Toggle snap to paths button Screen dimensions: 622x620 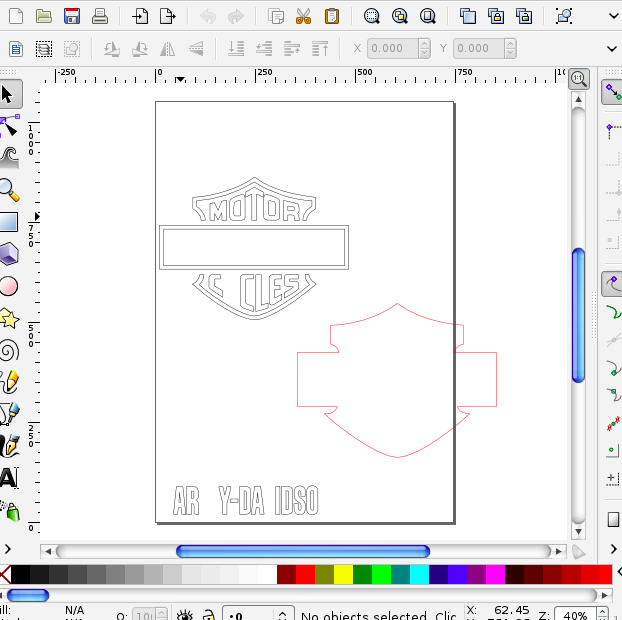pyautogui.click(x=614, y=312)
